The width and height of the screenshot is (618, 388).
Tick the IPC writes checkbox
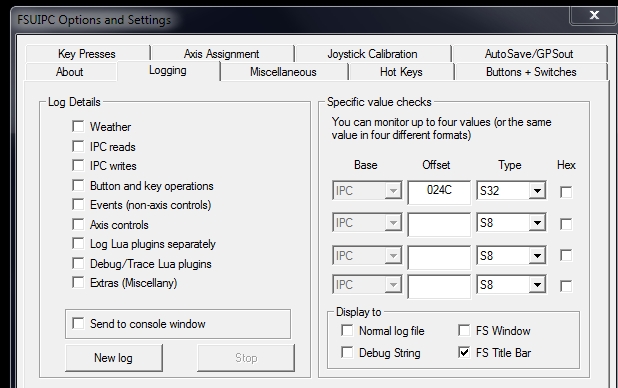78,165
